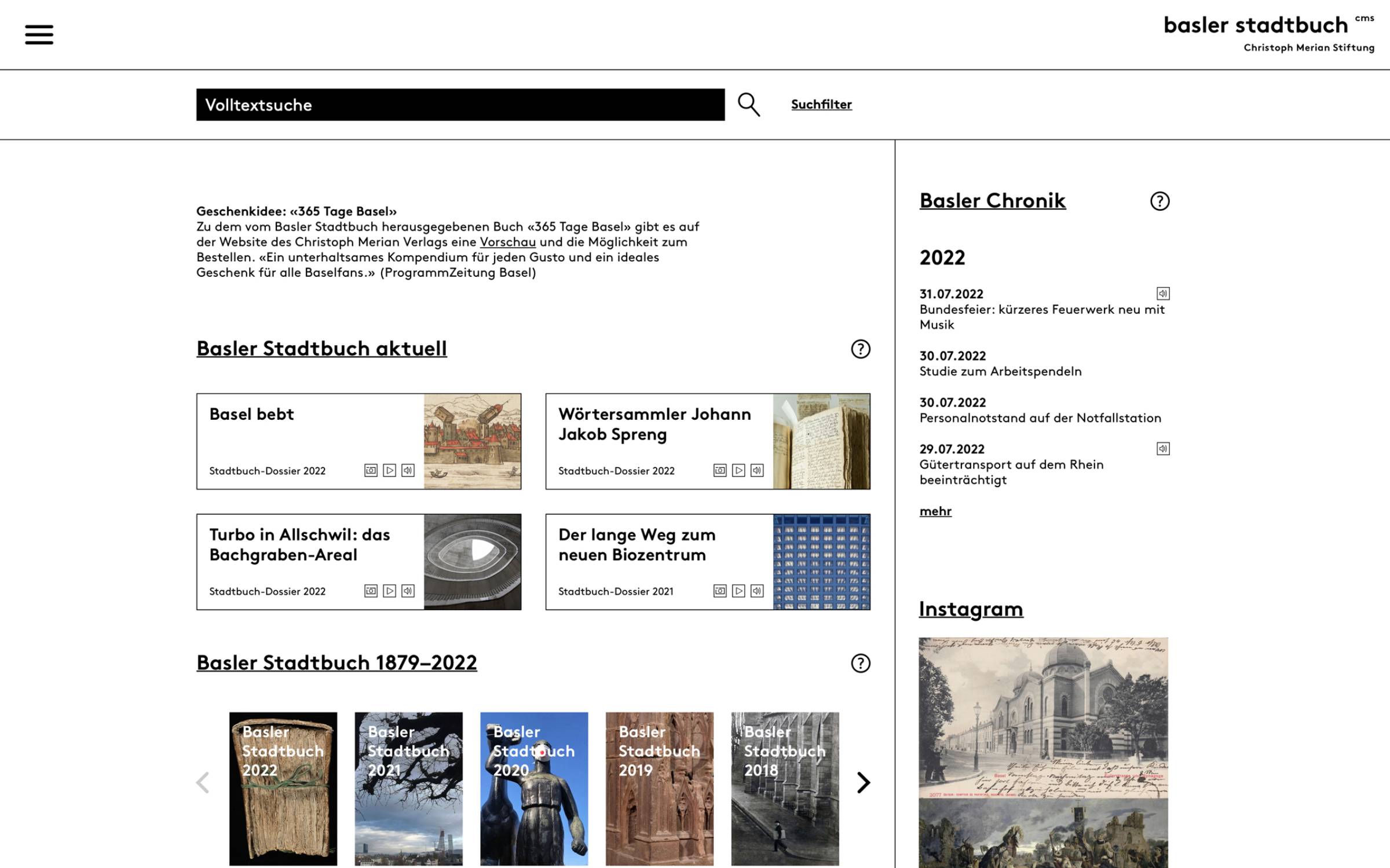
Task: Open the Instagram synagogue postcard image
Action: pyautogui.click(x=1043, y=718)
